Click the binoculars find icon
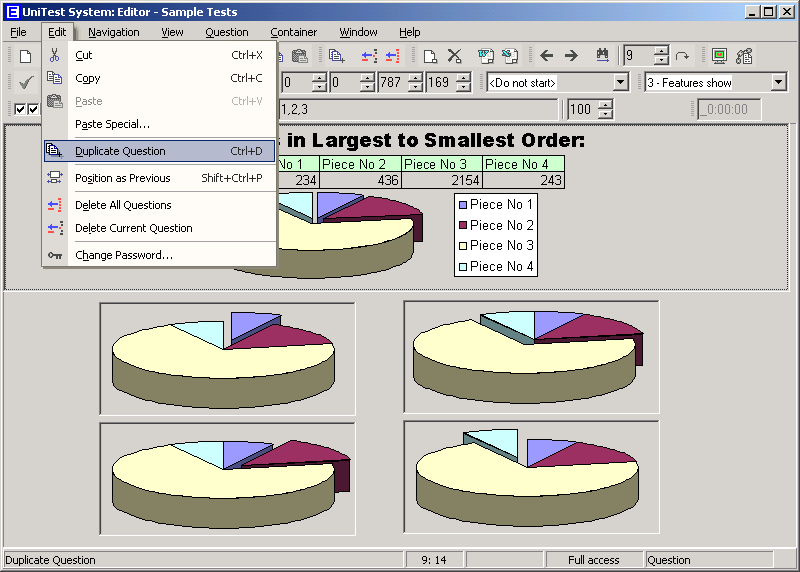The image size is (800, 572). (x=603, y=56)
